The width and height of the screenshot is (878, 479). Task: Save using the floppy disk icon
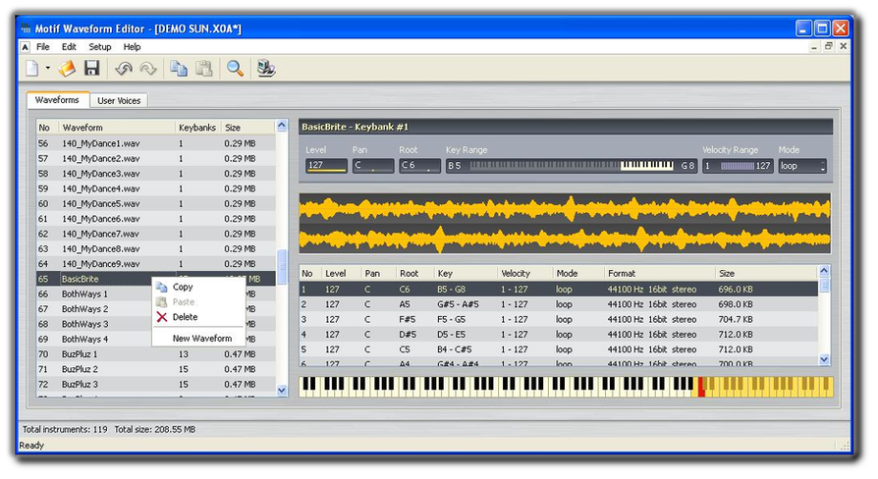click(x=92, y=69)
